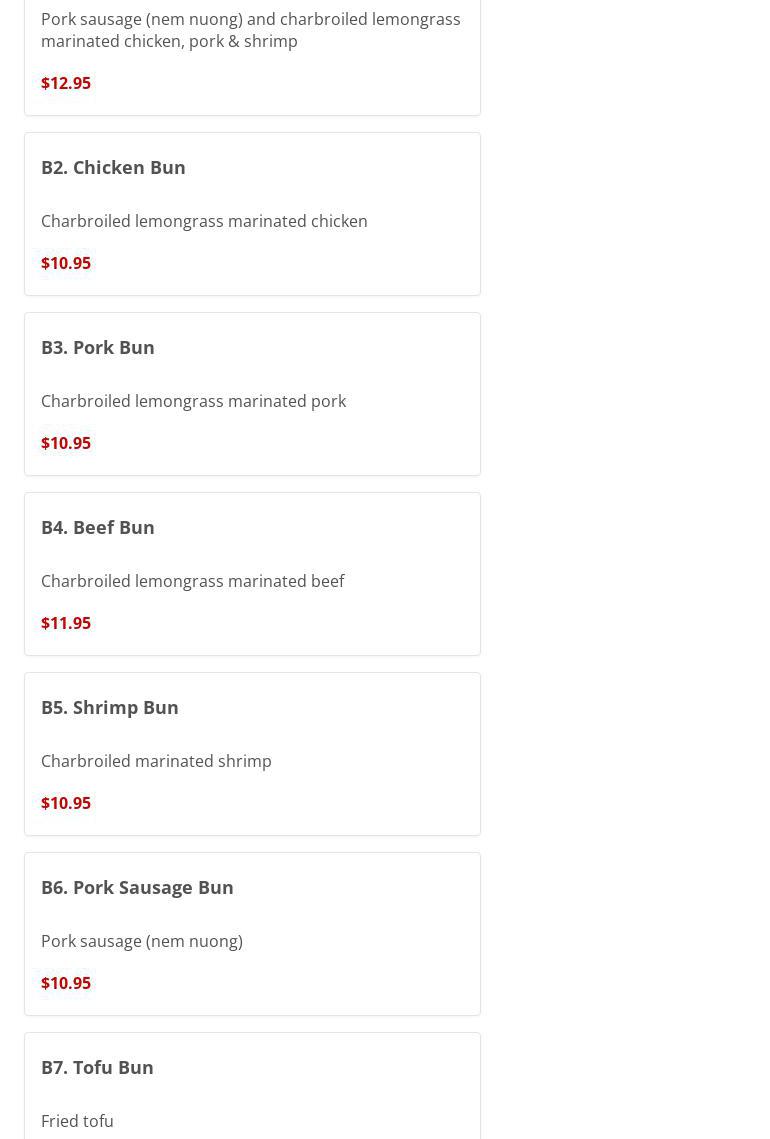Screen dimensions: 770x1139
Task: Click the Shrimp Bun $10.95 price
Action: click(x=66, y=803)
